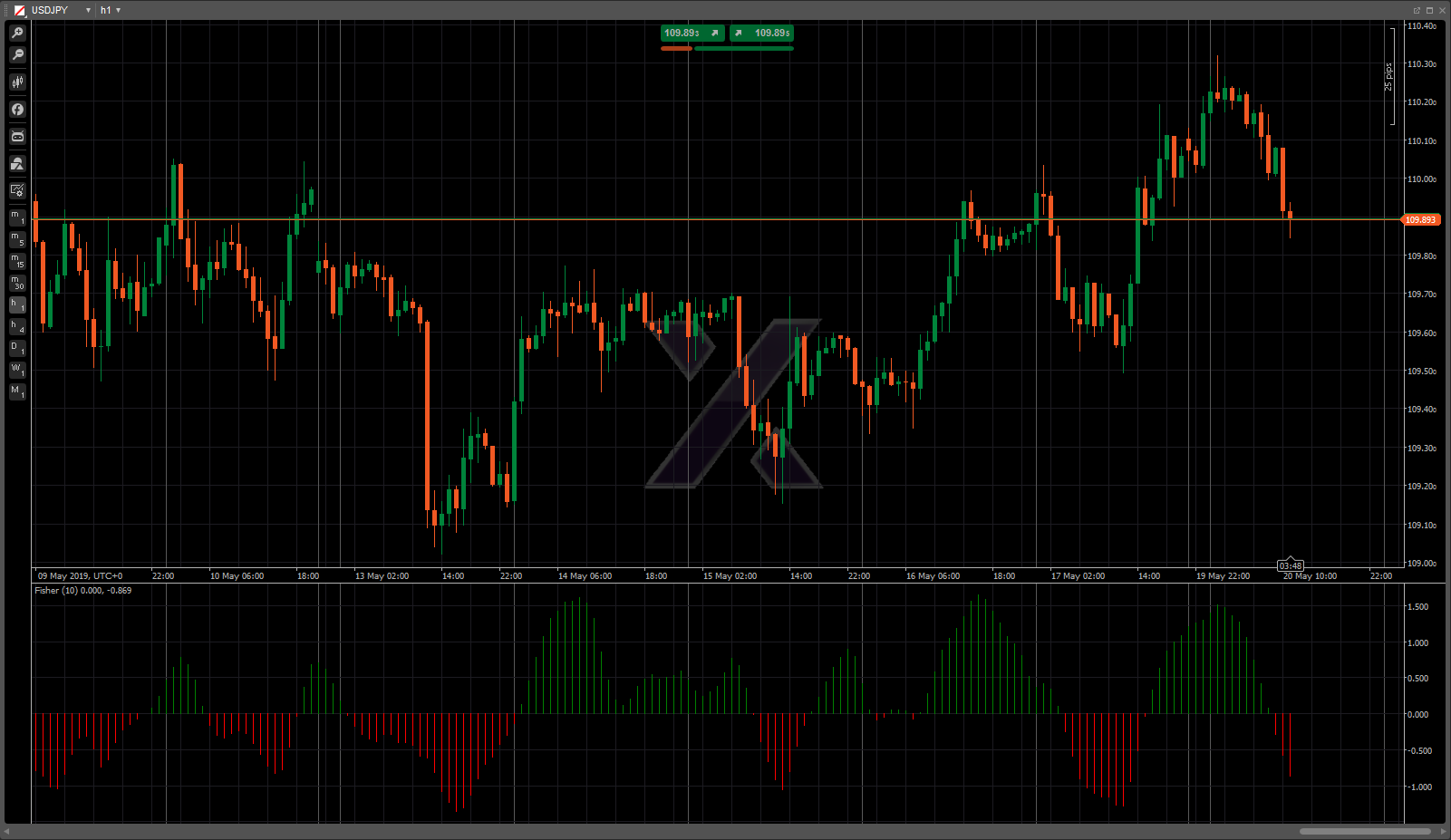This screenshot has height=840, width=1451.
Task: Open the USDJPY symbol dropdown
Action: click(88, 10)
